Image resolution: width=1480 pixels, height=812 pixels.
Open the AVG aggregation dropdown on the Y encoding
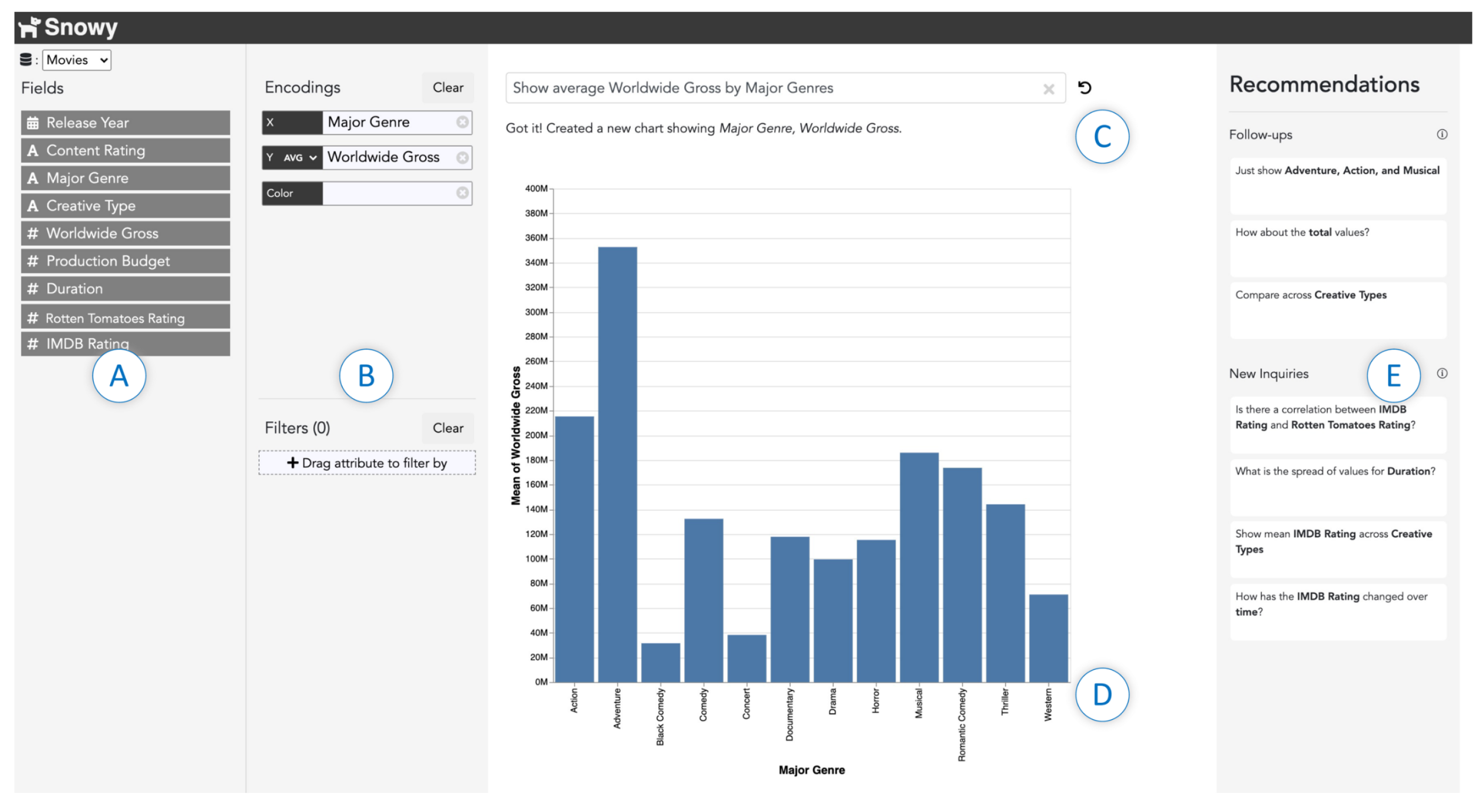[x=300, y=158]
